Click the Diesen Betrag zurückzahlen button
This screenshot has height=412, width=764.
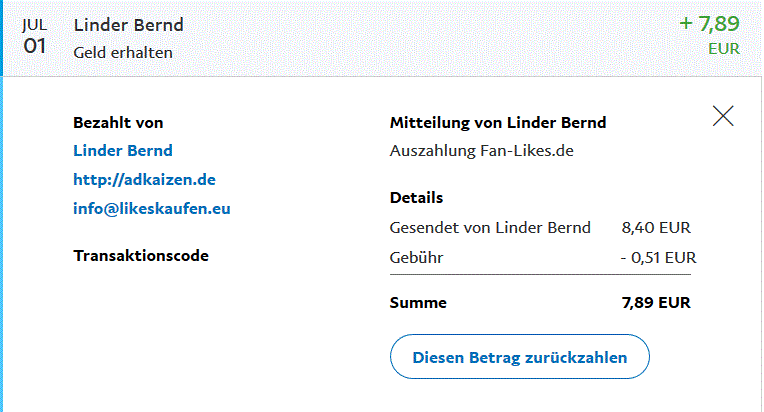tap(520, 357)
